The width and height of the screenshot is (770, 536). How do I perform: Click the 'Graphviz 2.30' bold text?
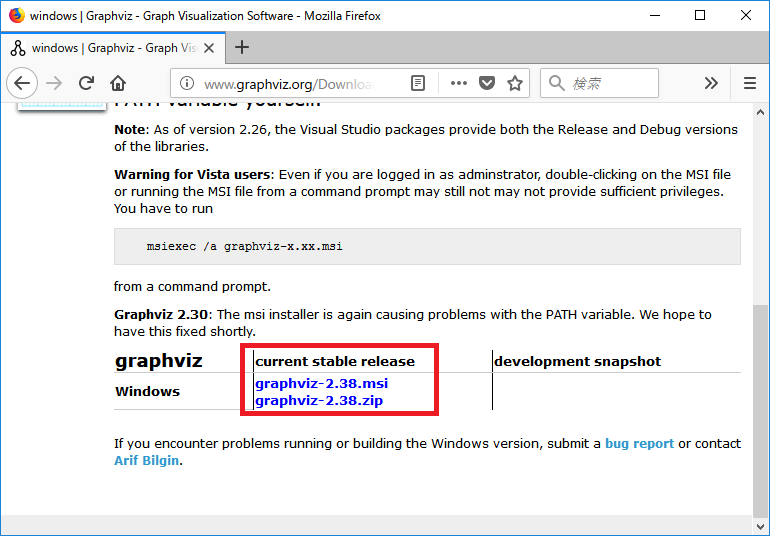161,314
